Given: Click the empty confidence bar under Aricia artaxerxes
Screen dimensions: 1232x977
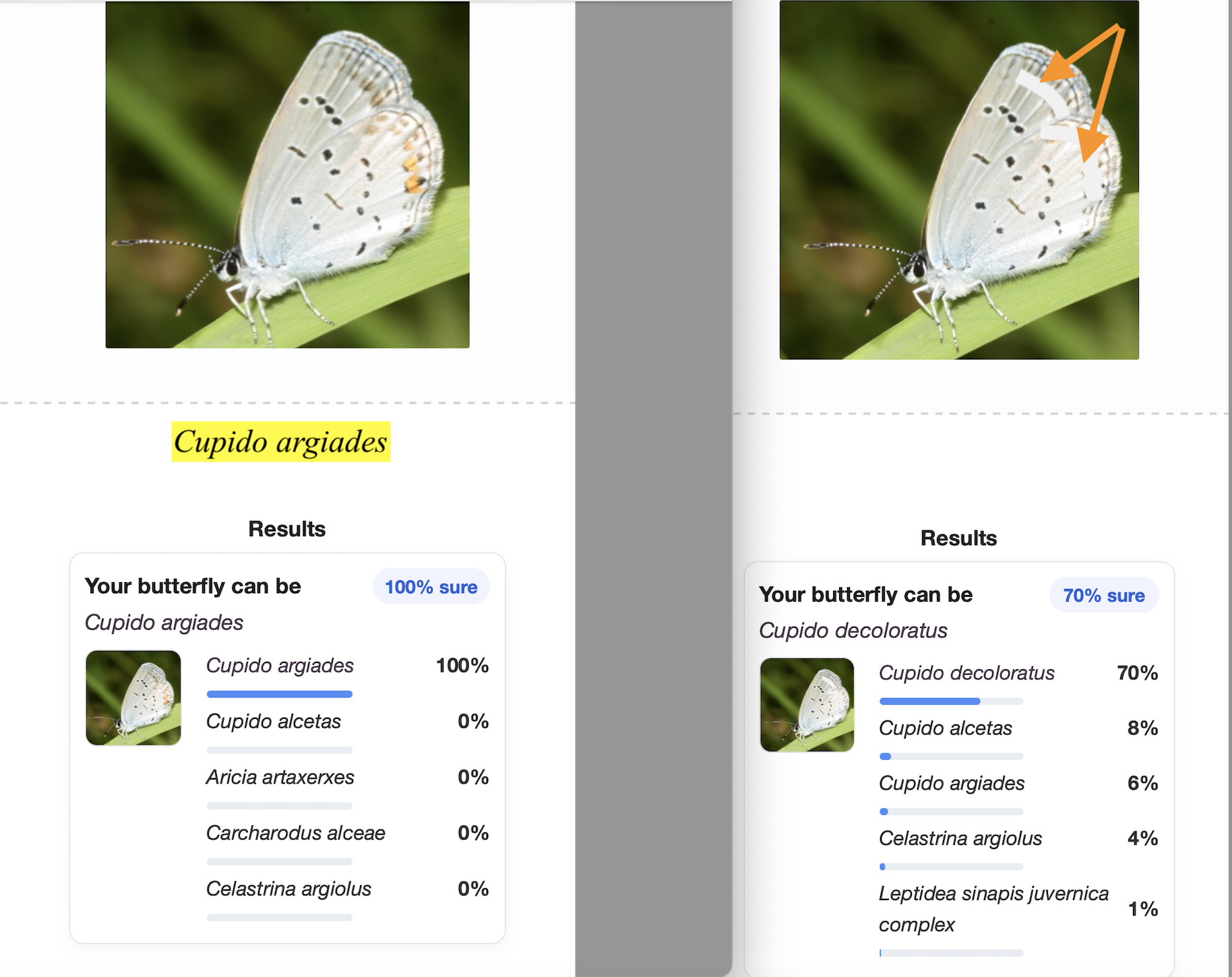Looking at the screenshot, I should pos(279,806).
